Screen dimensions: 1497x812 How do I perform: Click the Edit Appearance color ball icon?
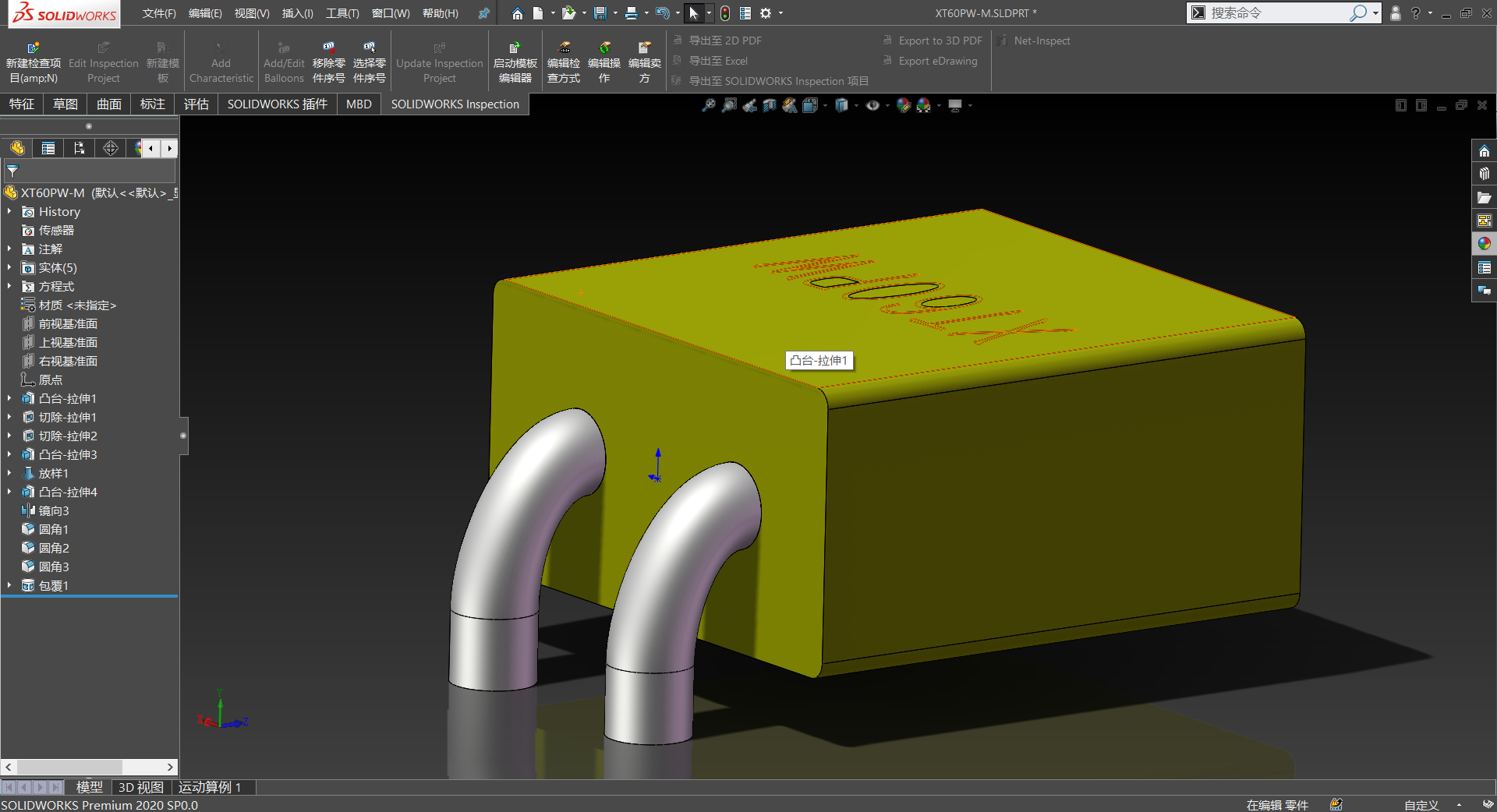(904, 105)
